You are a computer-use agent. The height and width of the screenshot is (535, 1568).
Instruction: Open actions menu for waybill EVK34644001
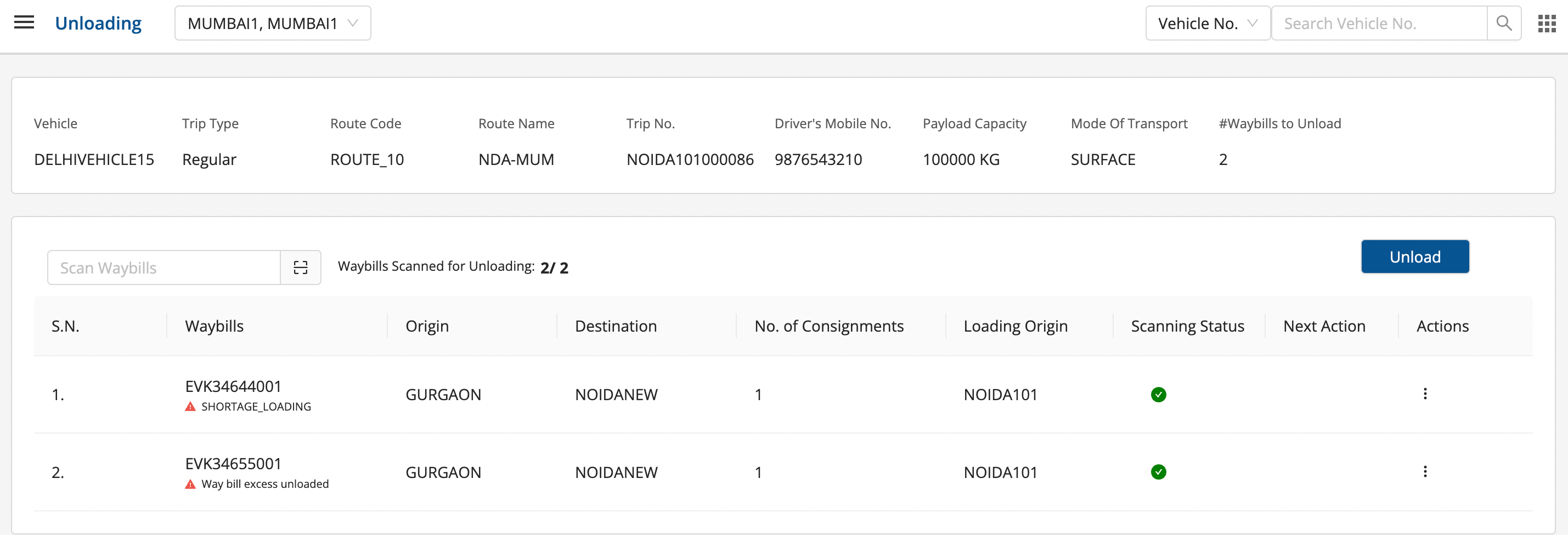1424,394
